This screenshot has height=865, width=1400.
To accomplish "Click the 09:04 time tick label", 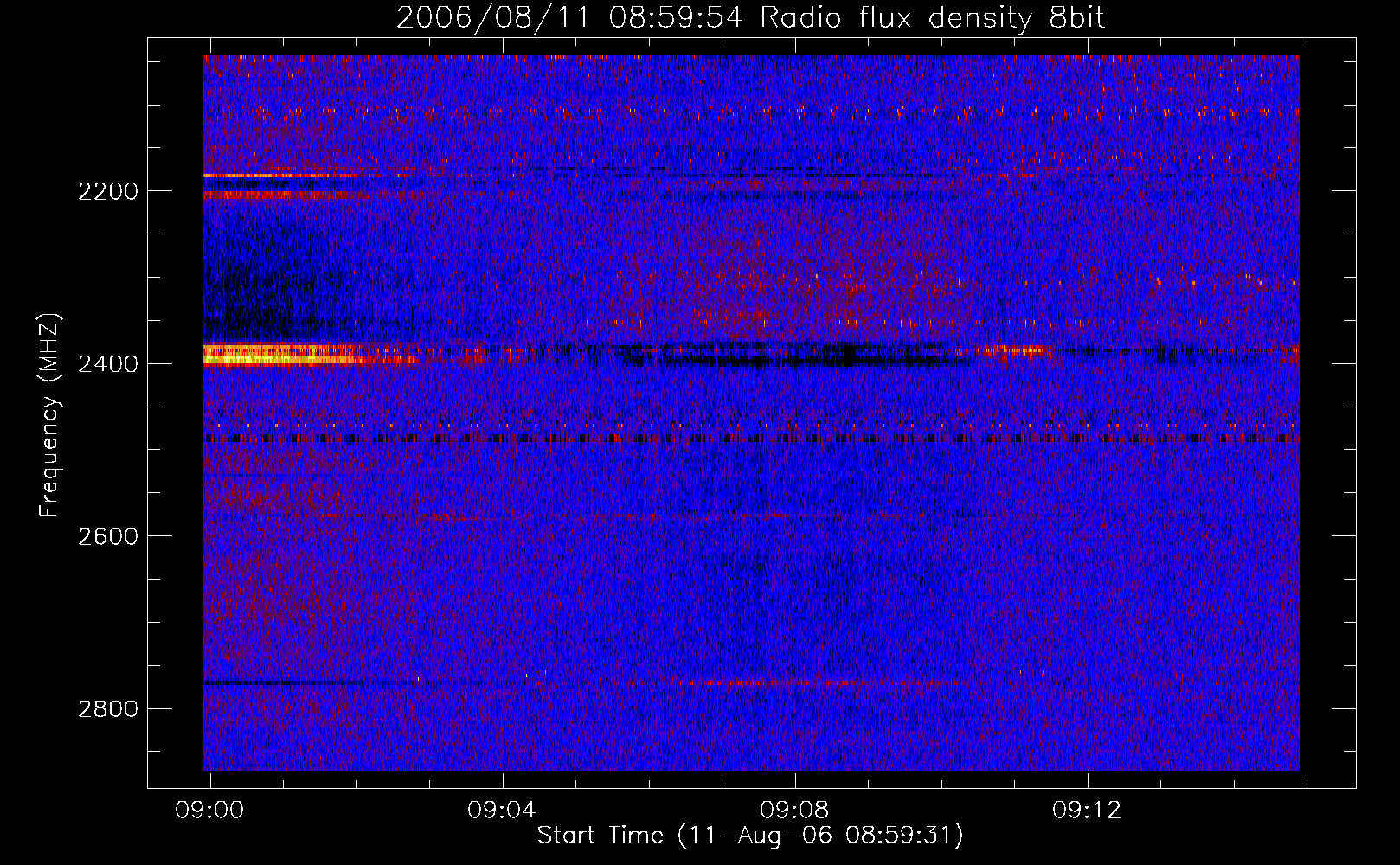I will click(502, 811).
